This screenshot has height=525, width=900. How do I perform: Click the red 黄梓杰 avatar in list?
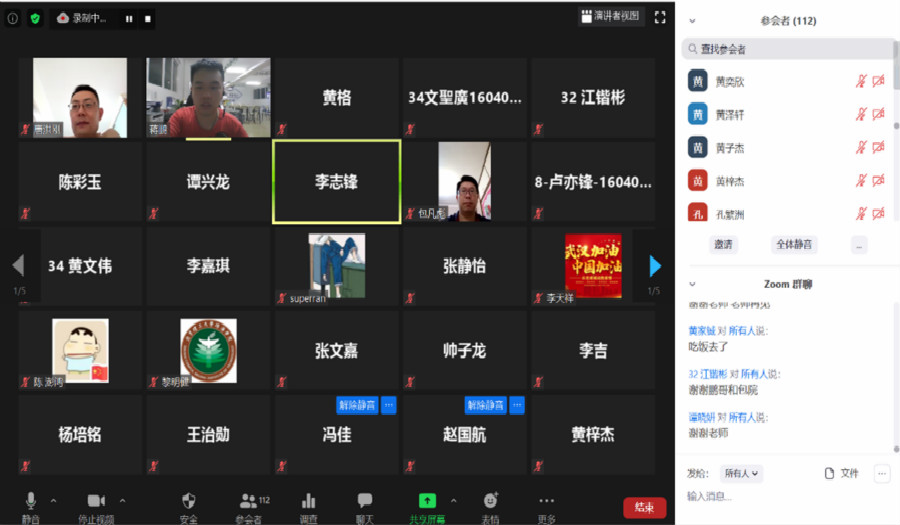tap(697, 181)
